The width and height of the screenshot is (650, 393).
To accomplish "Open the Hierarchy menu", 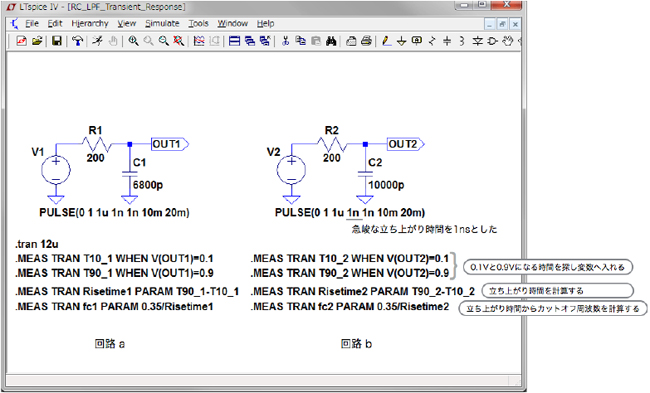I will tap(90, 24).
